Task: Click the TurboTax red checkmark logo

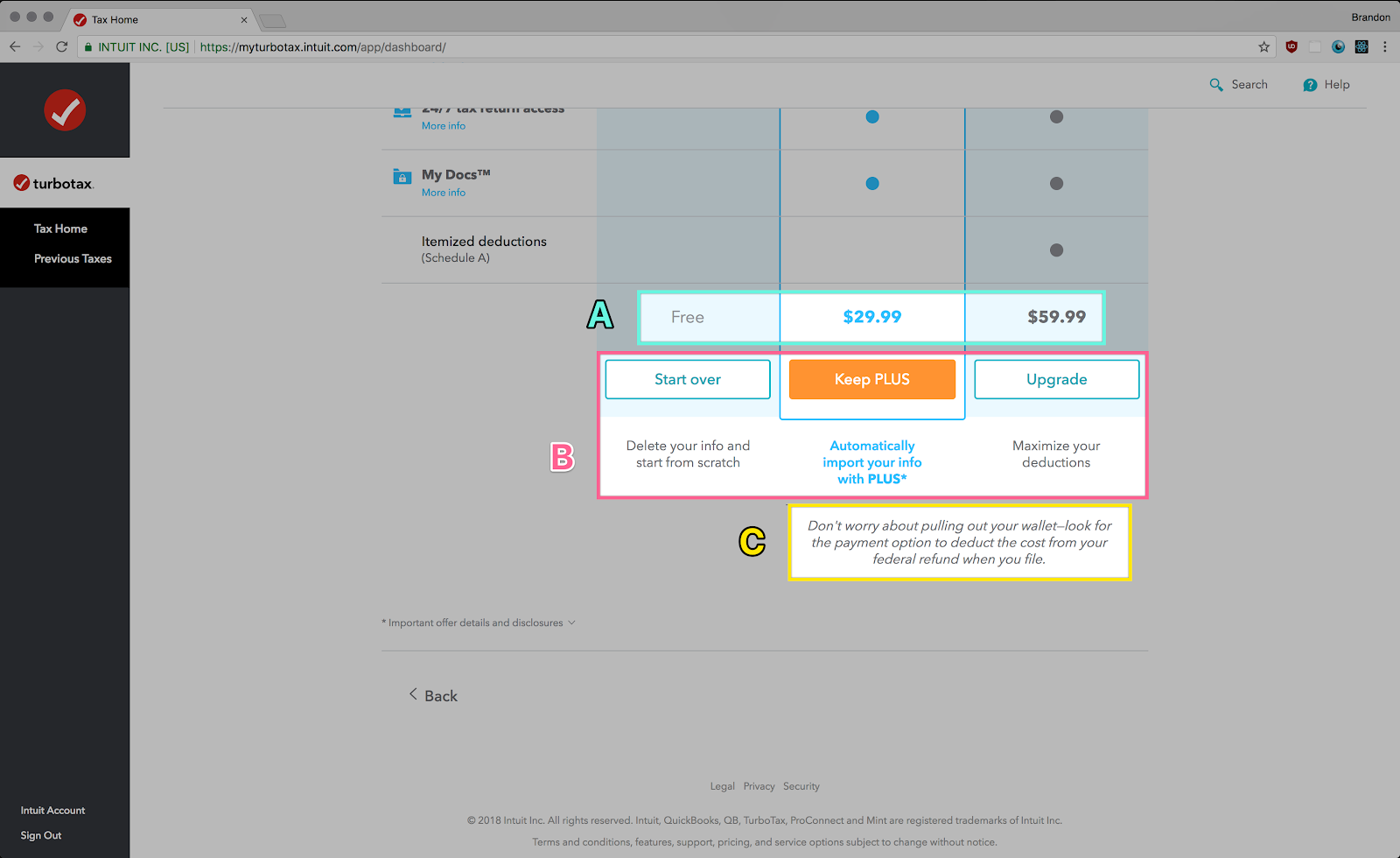Action: pos(65,110)
